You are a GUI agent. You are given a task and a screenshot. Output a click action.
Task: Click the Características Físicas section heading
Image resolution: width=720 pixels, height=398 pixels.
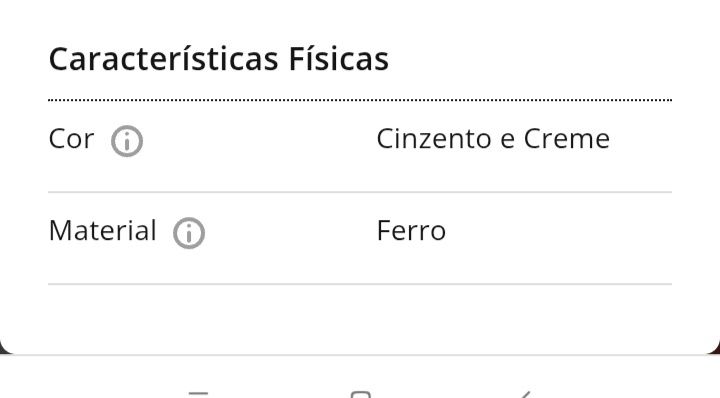point(219,59)
